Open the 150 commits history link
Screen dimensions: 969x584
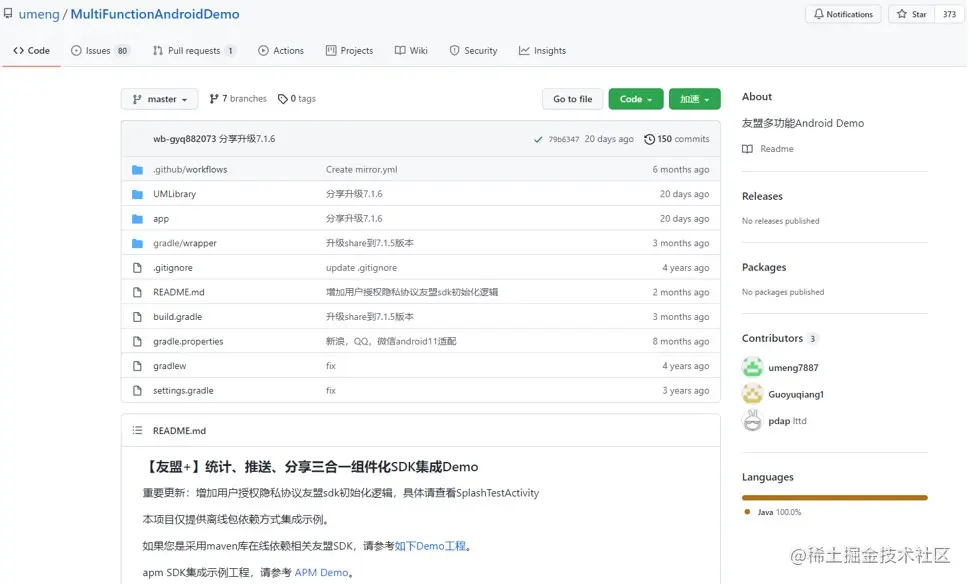pyautogui.click(x=677, y=139)
